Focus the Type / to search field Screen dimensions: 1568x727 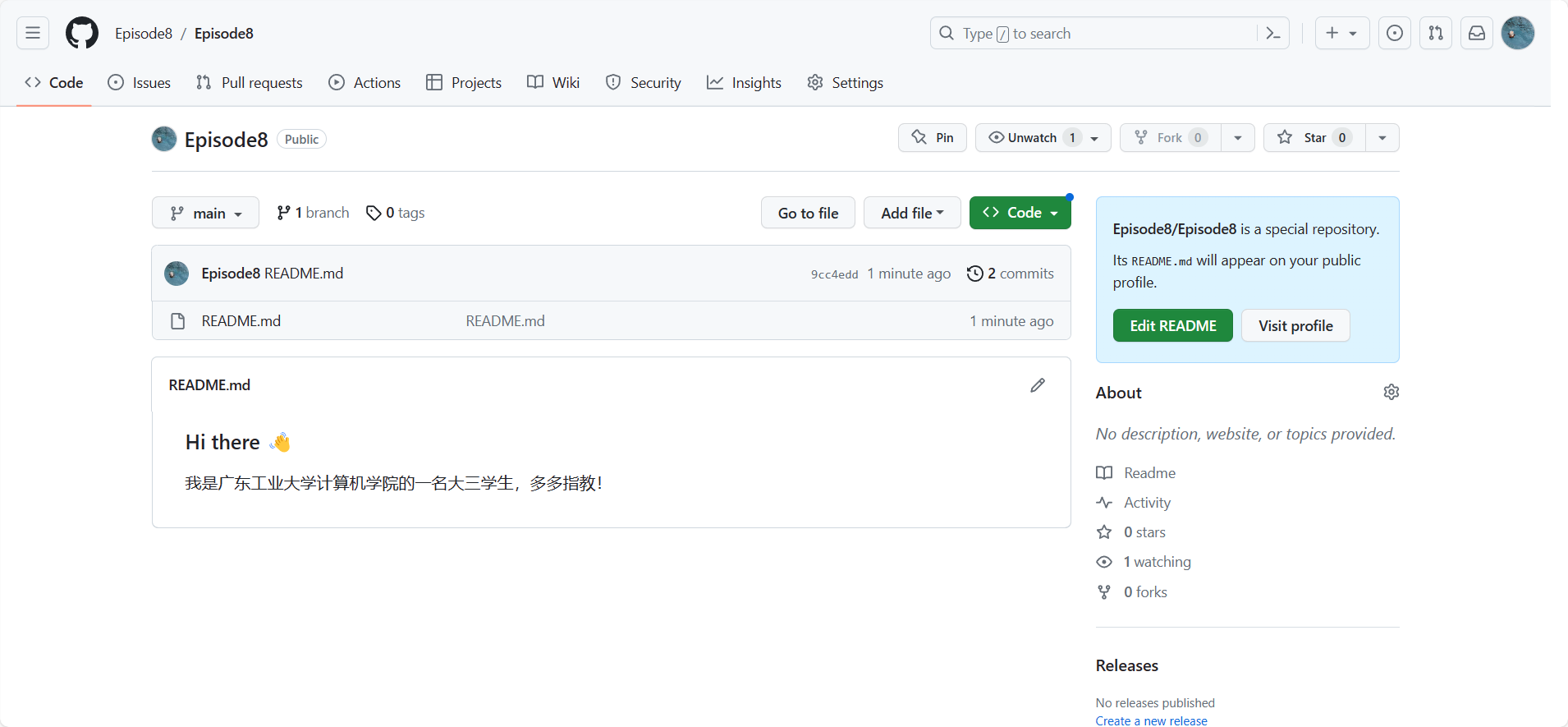pos(1109,33)
